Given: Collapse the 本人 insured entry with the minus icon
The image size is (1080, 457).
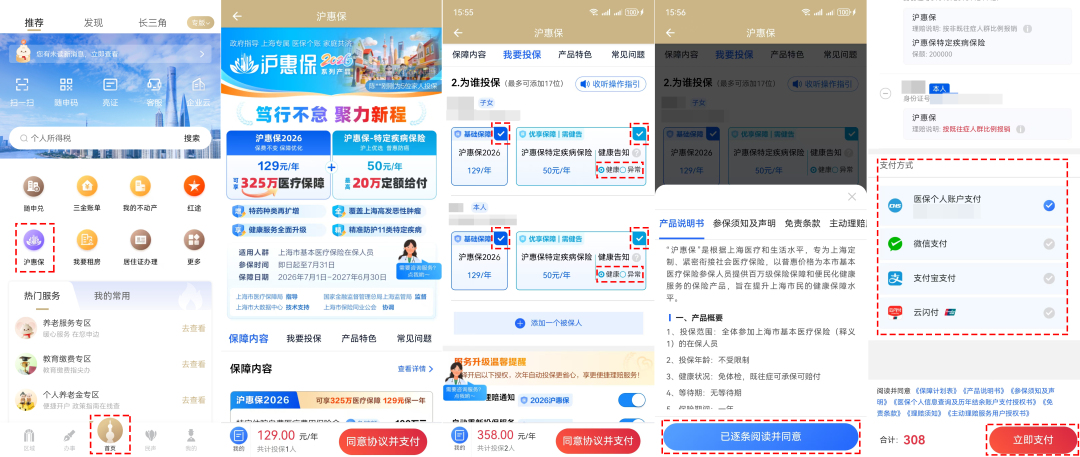Looking at the screenshot, I should coord(886,93).
